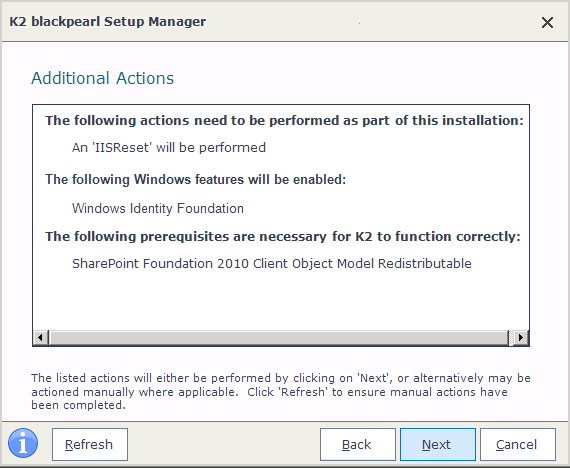Close the Setup Manager window
This screenshot has height=469, width=570.
click(547, 23)
